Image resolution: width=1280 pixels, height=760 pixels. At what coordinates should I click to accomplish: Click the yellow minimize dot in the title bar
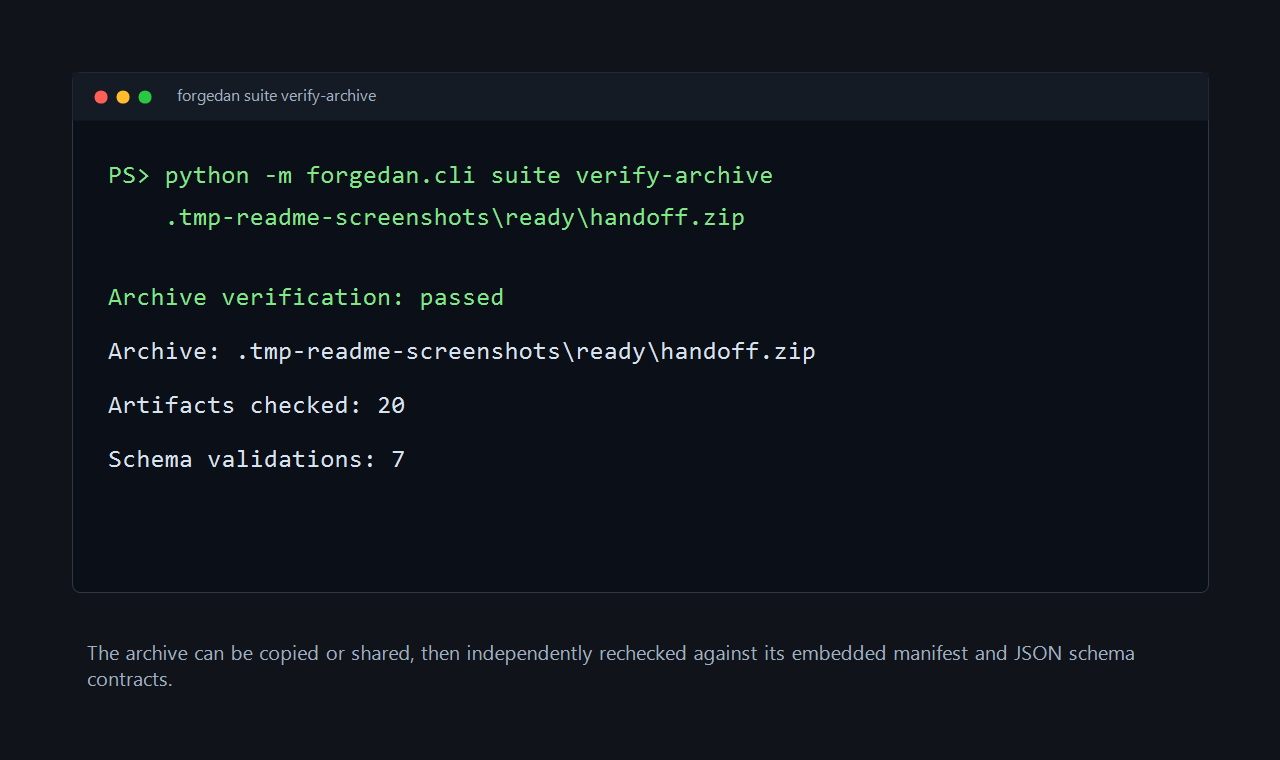point(123,97)
